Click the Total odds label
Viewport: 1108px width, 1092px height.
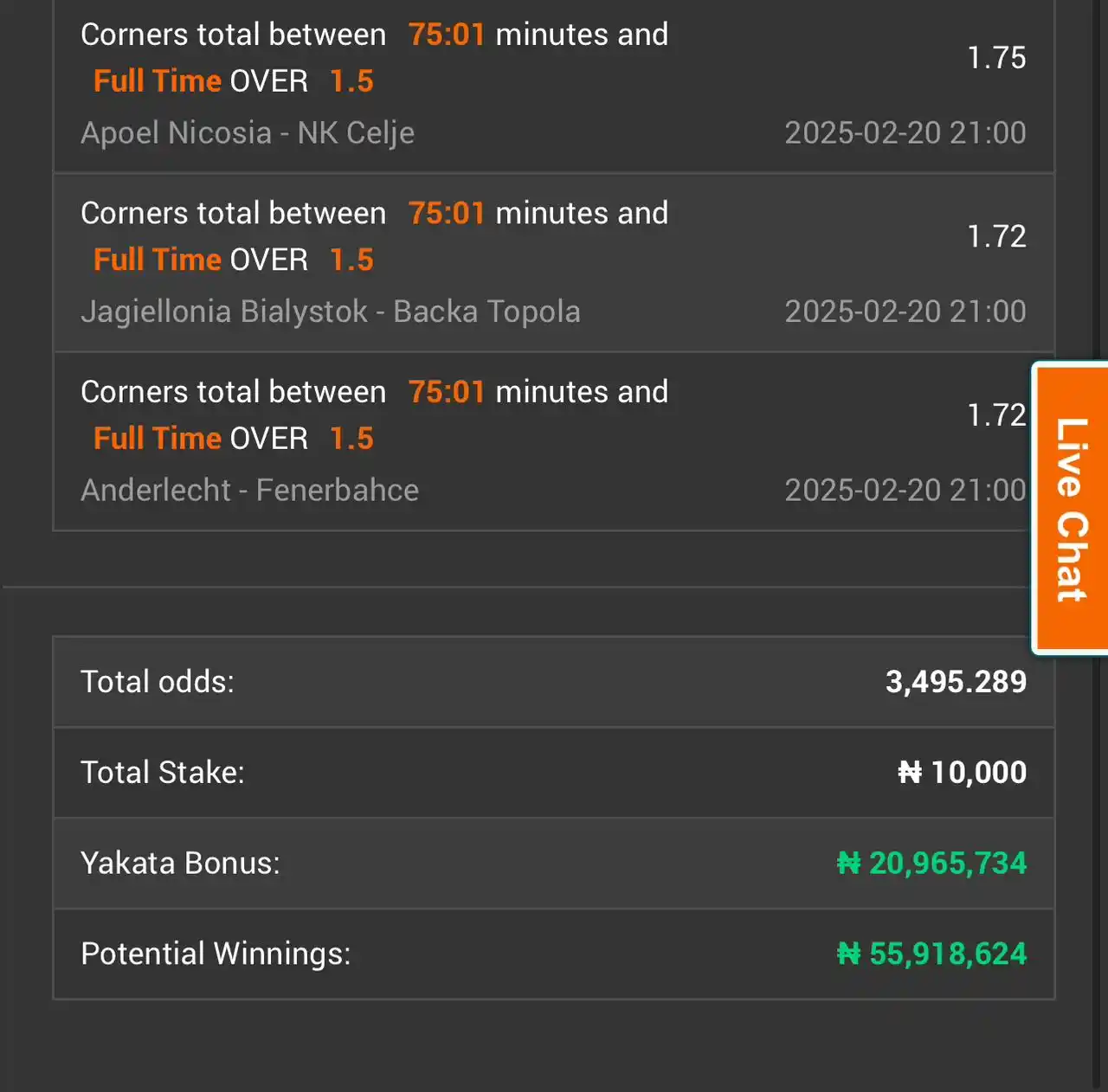pyautogui.click(x=158, y=682)
